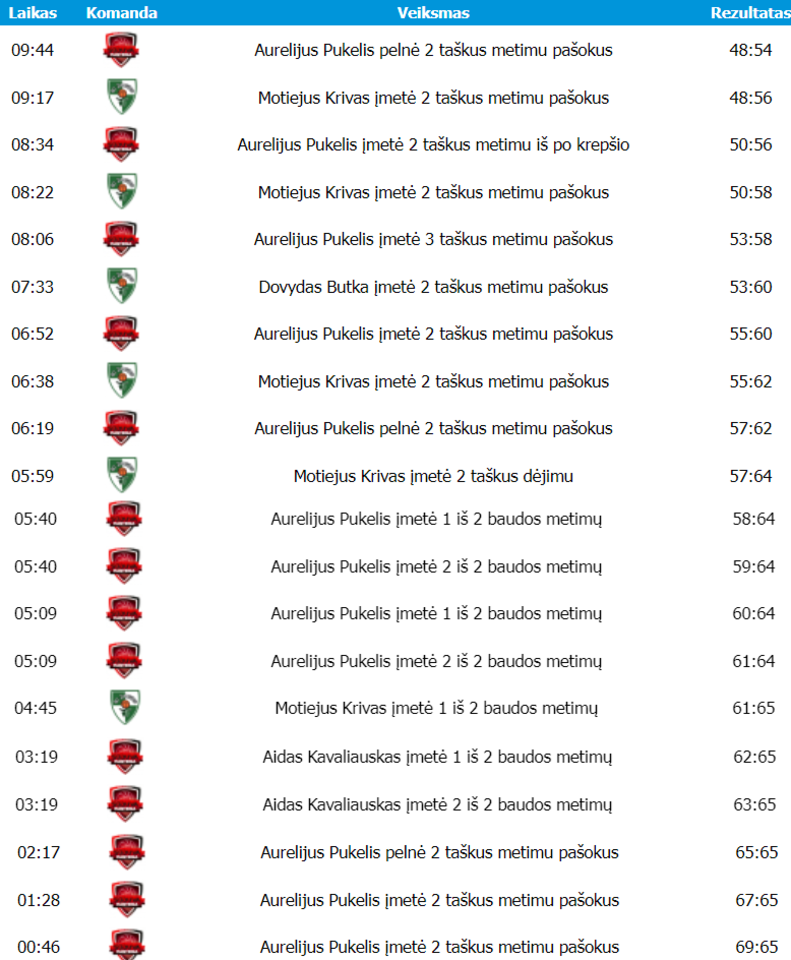Viewport: 791px width, 960px height.
Task: Click red team logo at 09:44 row
Action: click(121, 49)
